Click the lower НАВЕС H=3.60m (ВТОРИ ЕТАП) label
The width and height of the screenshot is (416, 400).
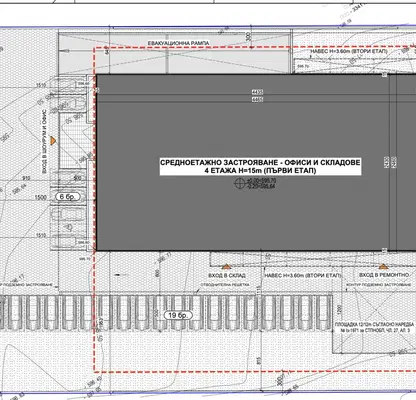coord(303,276)
